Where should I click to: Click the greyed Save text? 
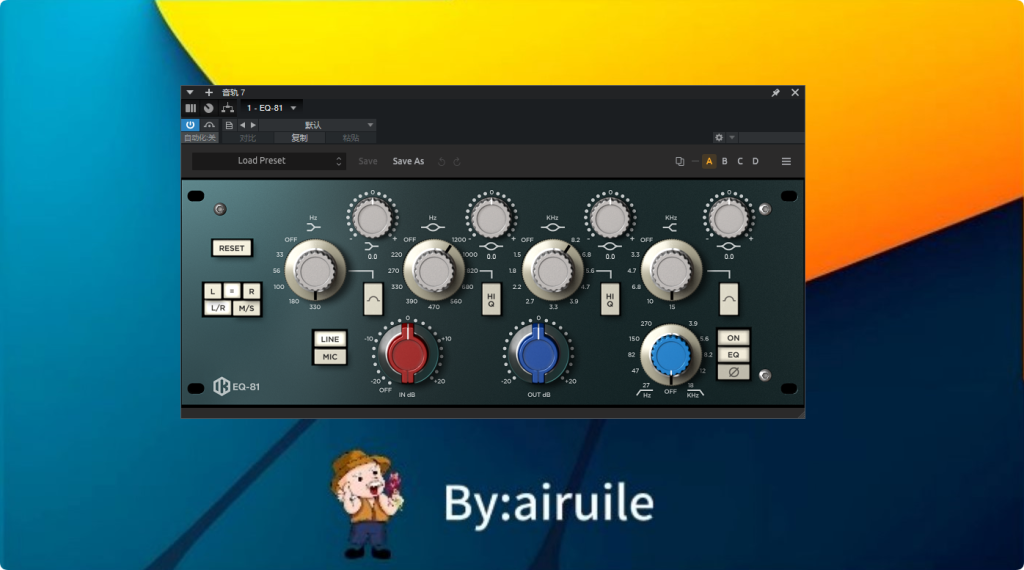(x=368, y=161)
